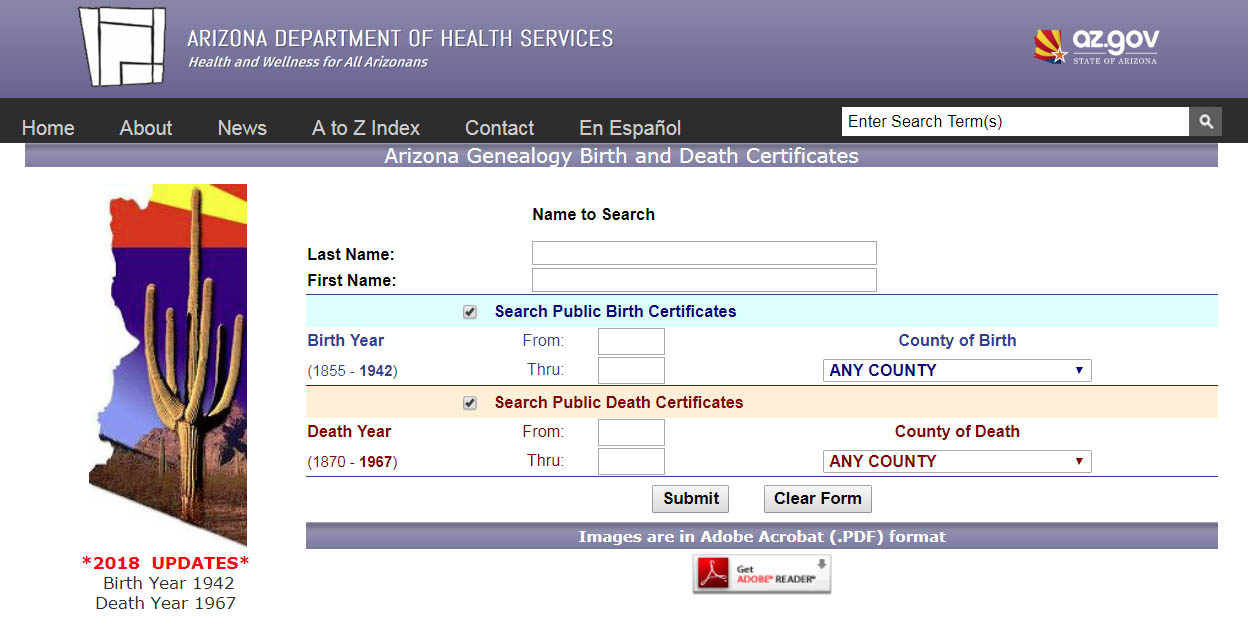The image size is (1248, 624).
Task: Go to the Home menu item
Action: click(x=48, y=128)
